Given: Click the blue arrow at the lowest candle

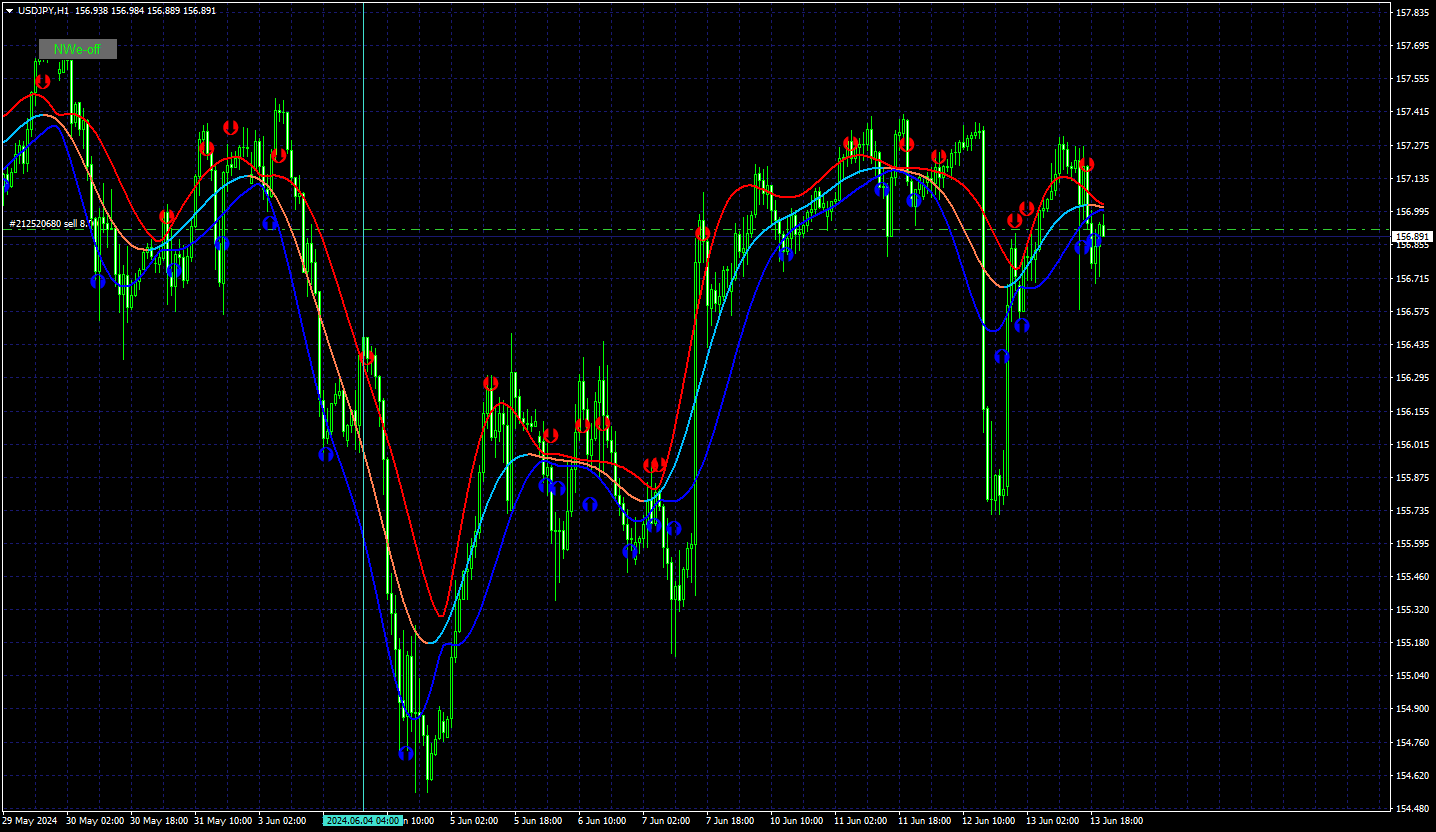Looking at the screenshot, I should (x=406, y=753).
